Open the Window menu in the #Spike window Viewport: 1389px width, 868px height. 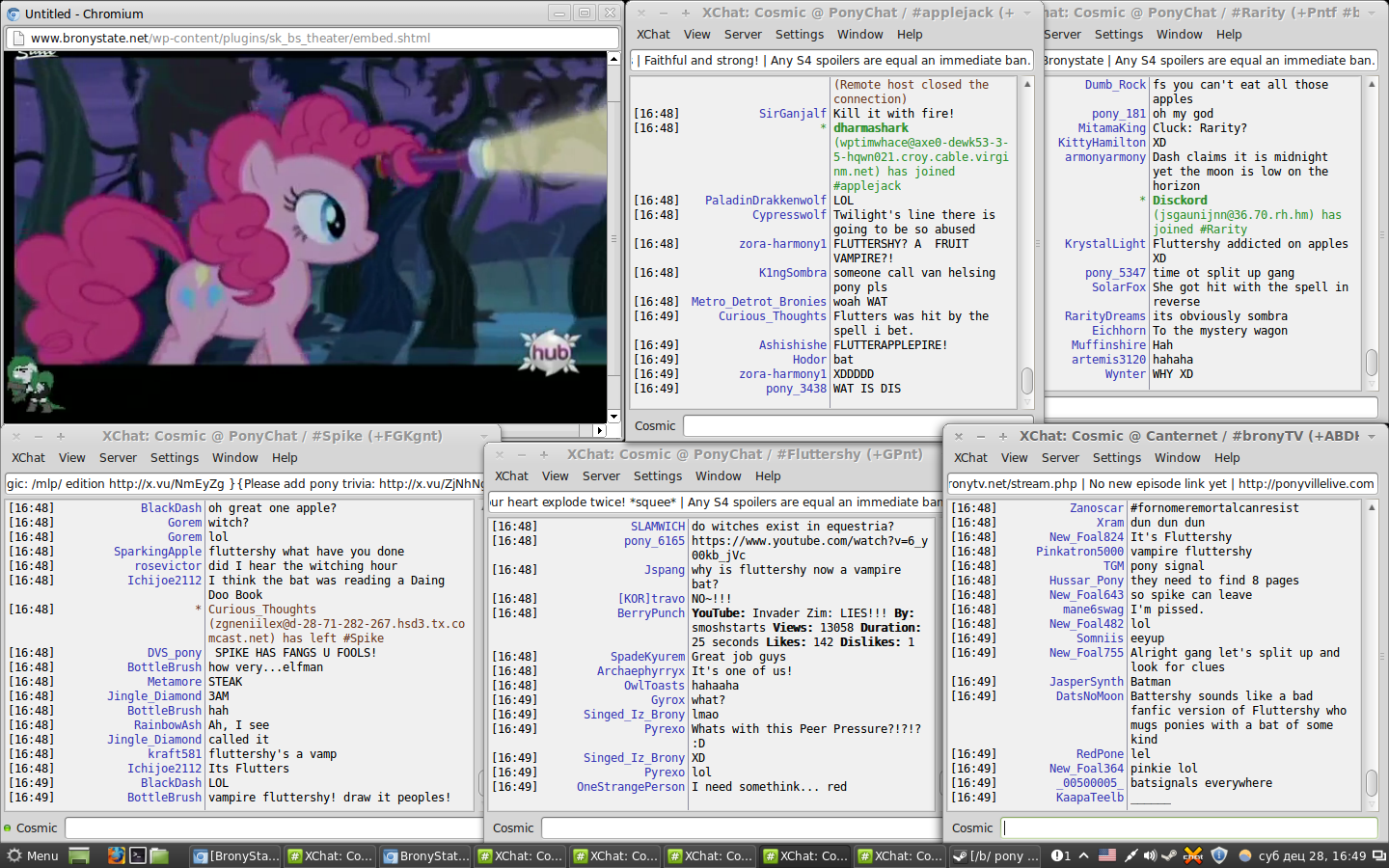click(235, 458)
